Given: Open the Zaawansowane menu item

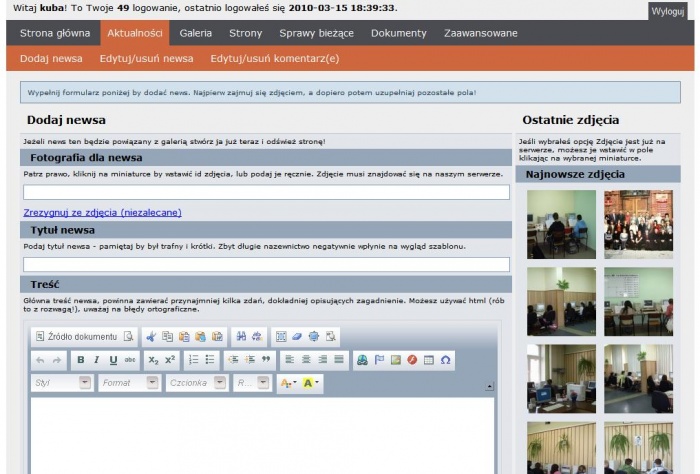Looking at the screenshot, I should [481, 33].
